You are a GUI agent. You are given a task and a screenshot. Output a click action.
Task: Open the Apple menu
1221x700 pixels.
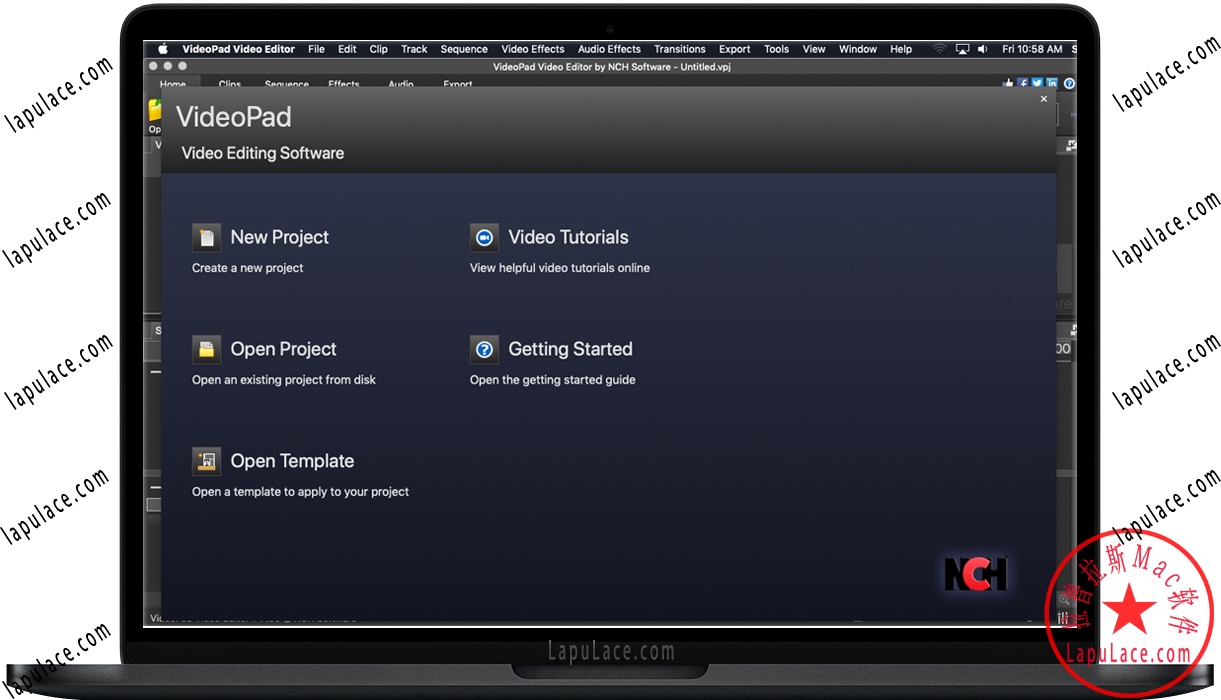162,48
